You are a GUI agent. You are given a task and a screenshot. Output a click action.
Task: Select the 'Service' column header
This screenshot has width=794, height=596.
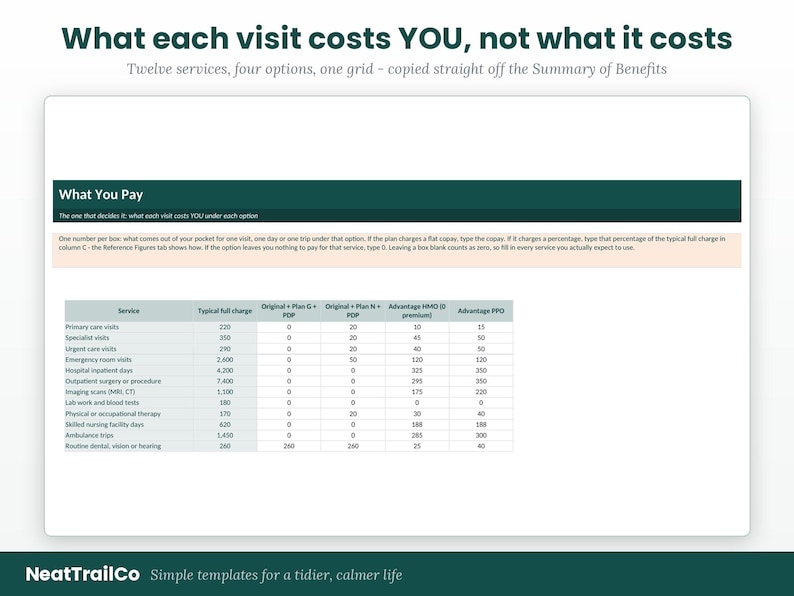pyautogui.click(x=129, y=311)
